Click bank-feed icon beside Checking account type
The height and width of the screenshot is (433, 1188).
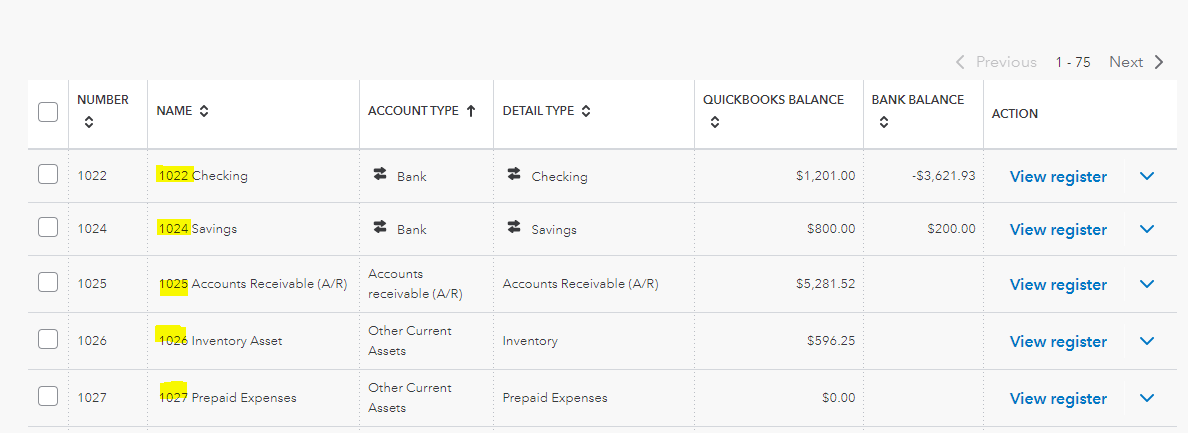(x=379, y=175)
